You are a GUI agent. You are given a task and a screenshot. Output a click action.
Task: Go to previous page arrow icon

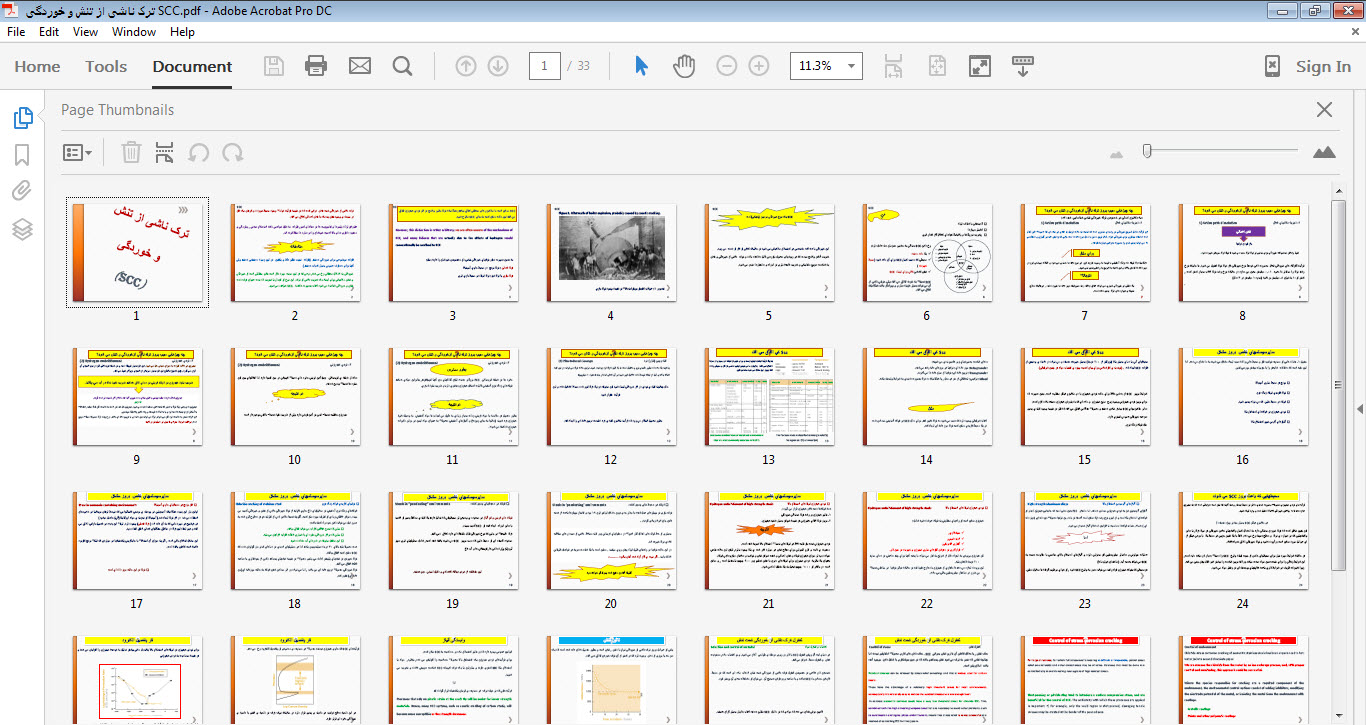466,66
